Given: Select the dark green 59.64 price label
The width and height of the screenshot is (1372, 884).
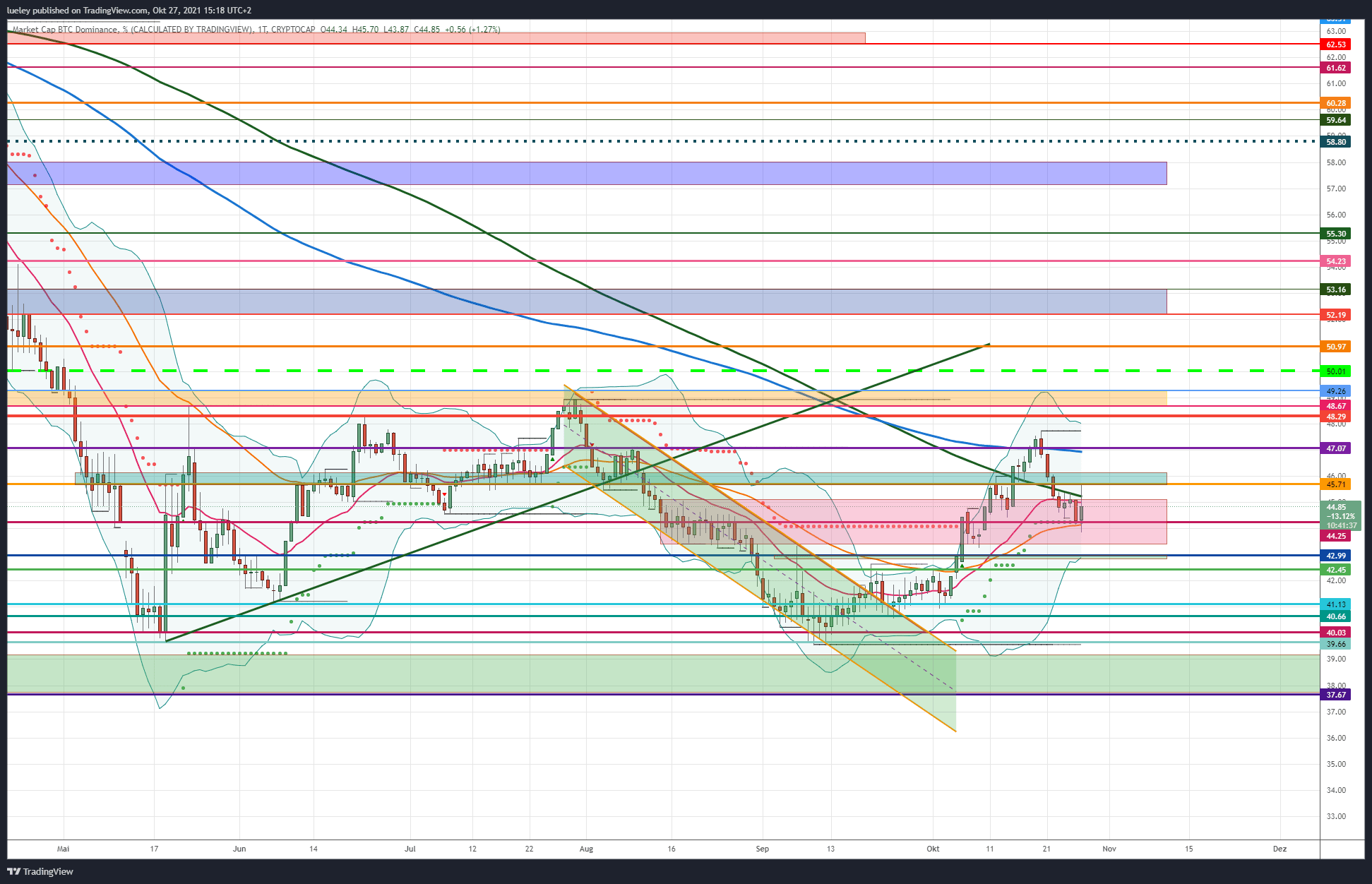Looking at the screenshot, I should [1335, 120].
